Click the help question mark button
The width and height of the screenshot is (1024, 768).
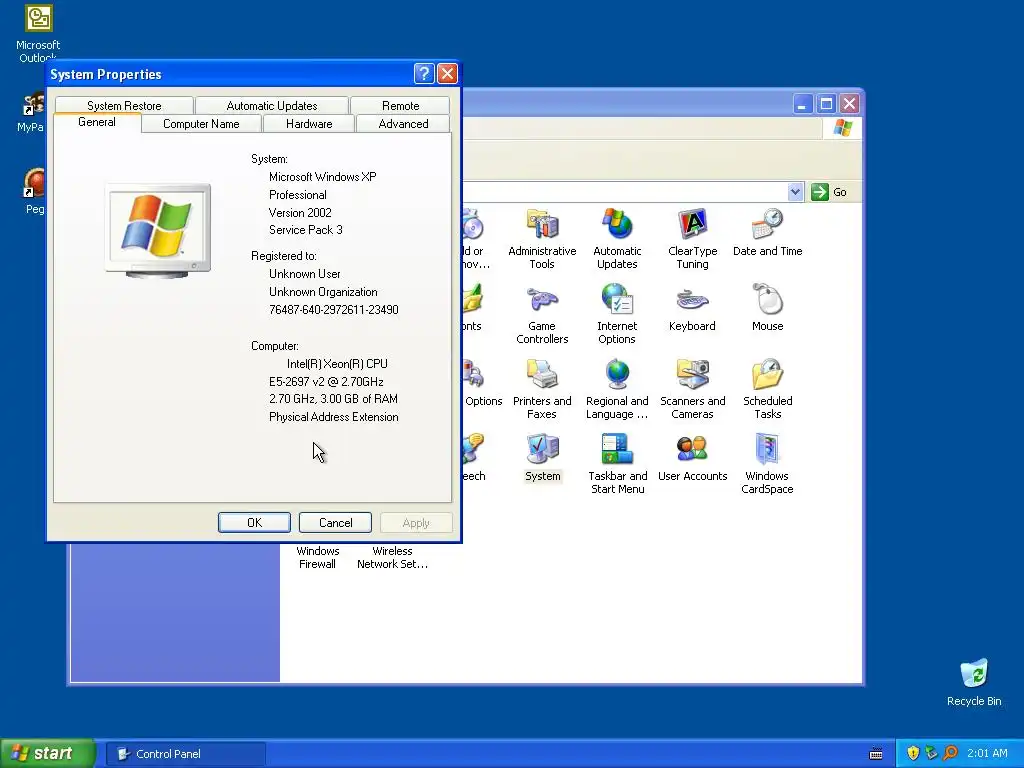424,73
